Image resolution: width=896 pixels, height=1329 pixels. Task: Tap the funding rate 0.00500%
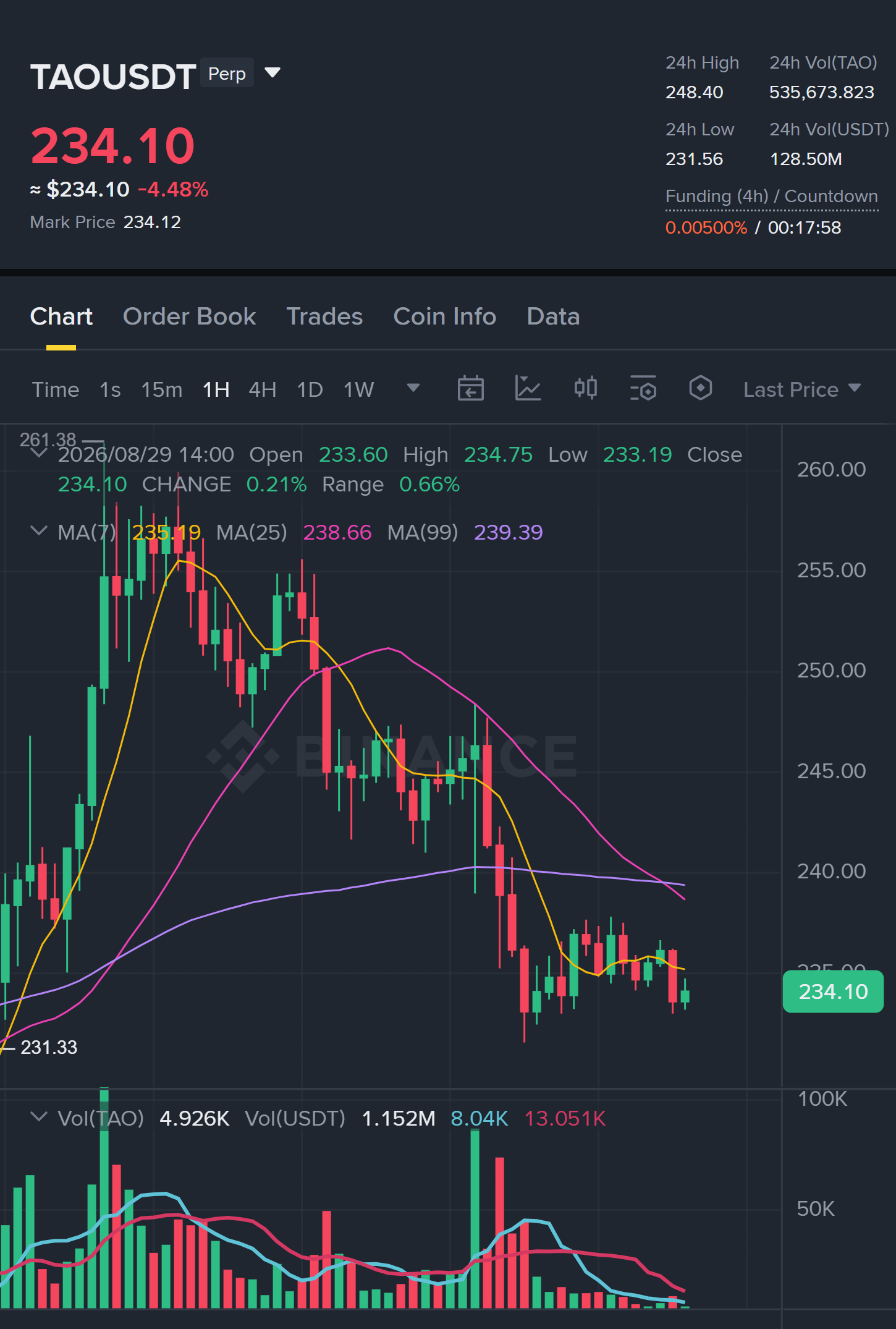[706, 227]
